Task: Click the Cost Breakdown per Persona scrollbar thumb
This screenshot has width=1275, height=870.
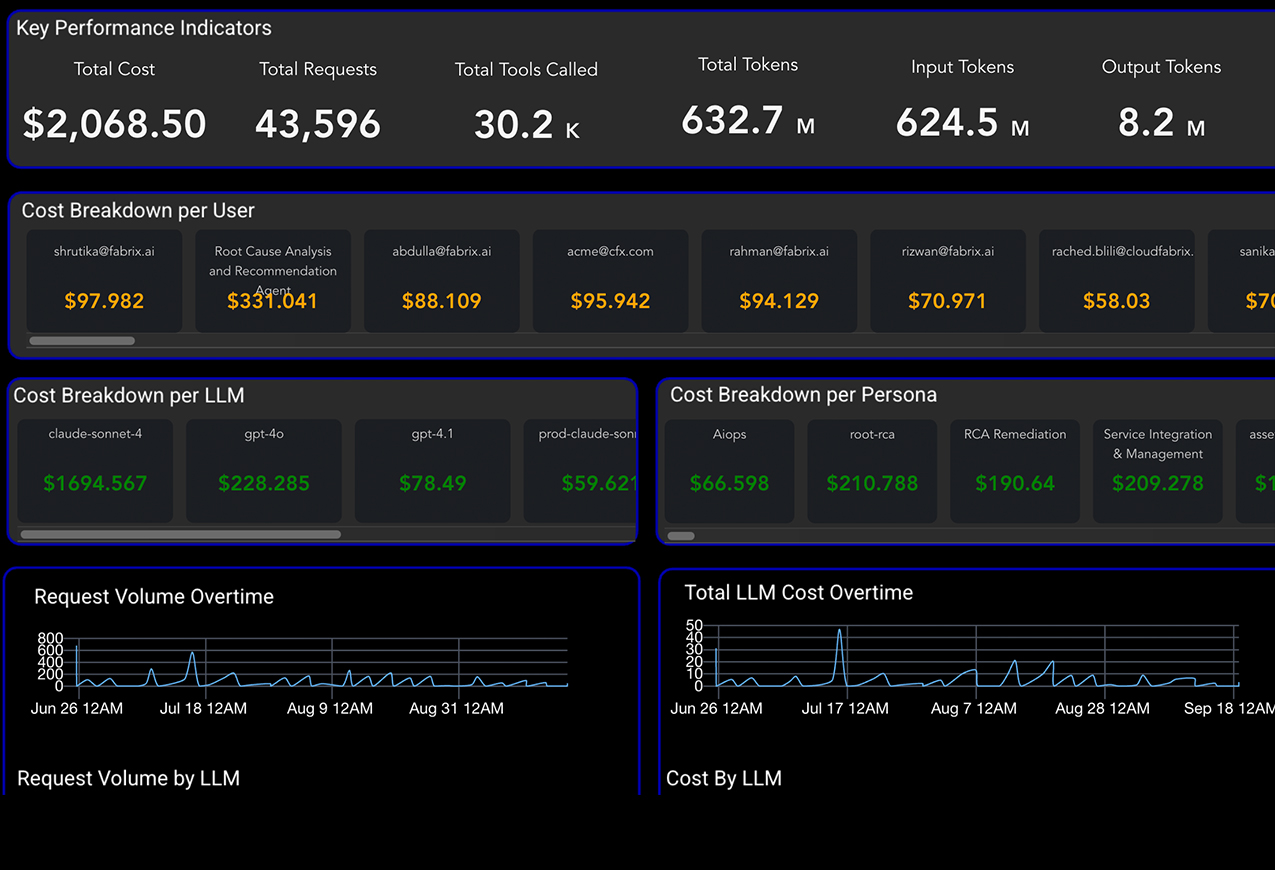Action: tap(681, 536)
